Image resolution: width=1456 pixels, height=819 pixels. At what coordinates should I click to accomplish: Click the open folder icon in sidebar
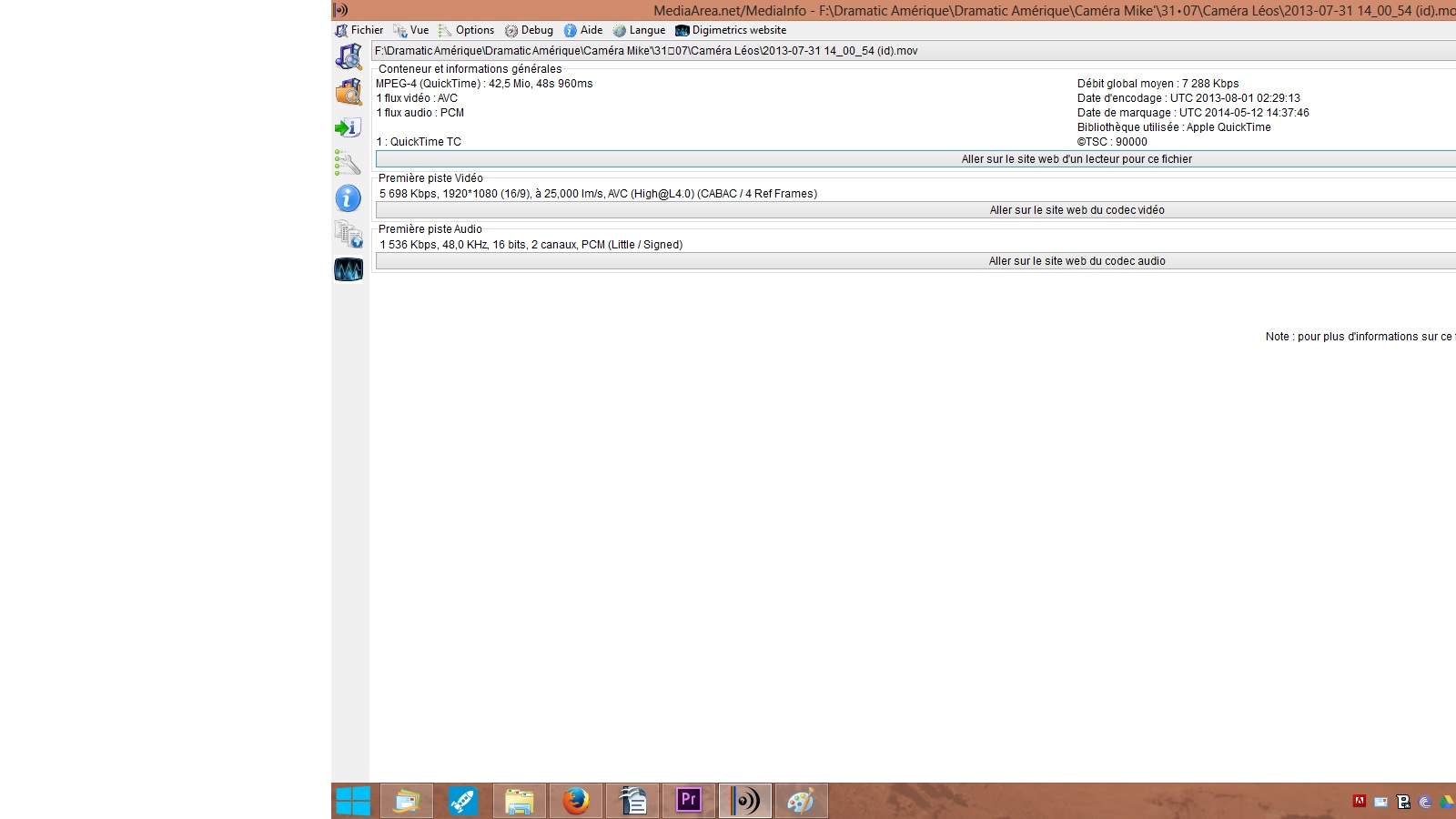[349, 92]
